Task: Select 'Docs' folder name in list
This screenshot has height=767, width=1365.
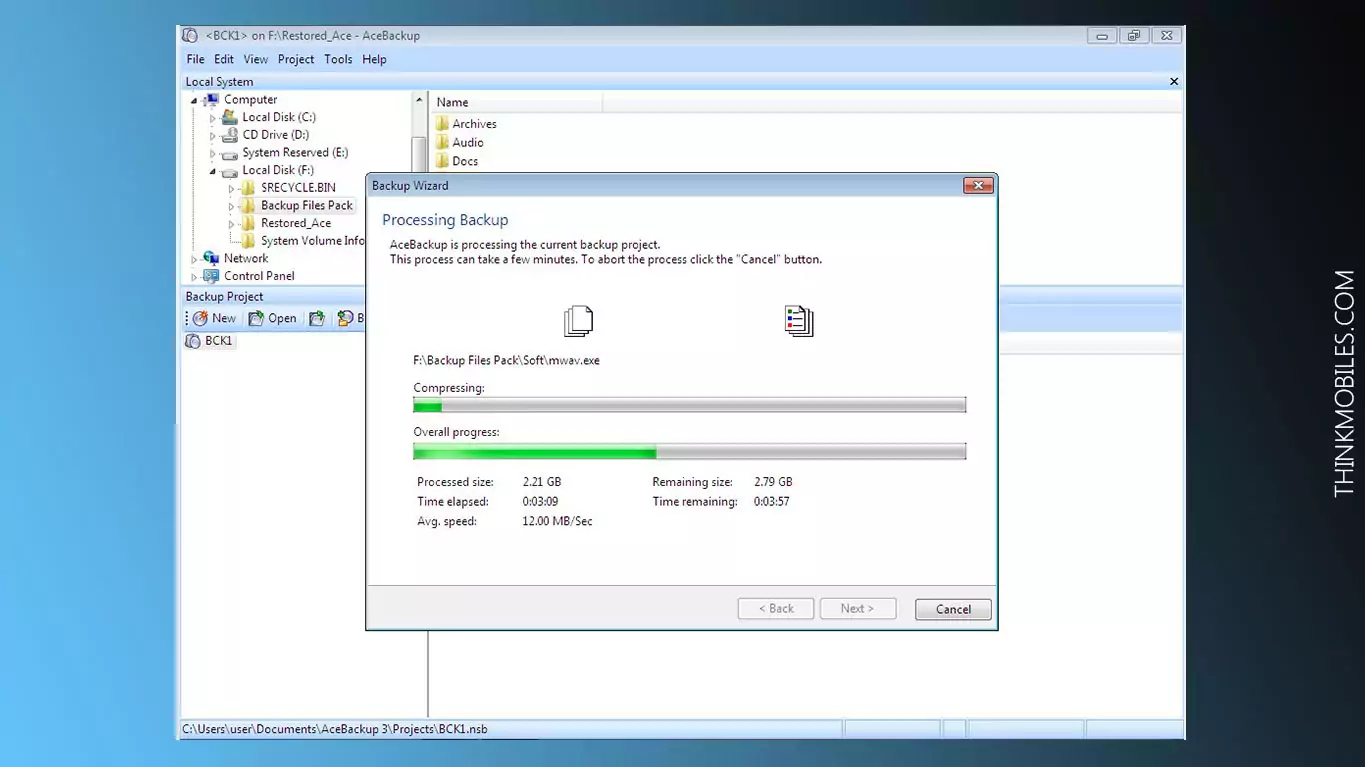Action: (465, 161)
